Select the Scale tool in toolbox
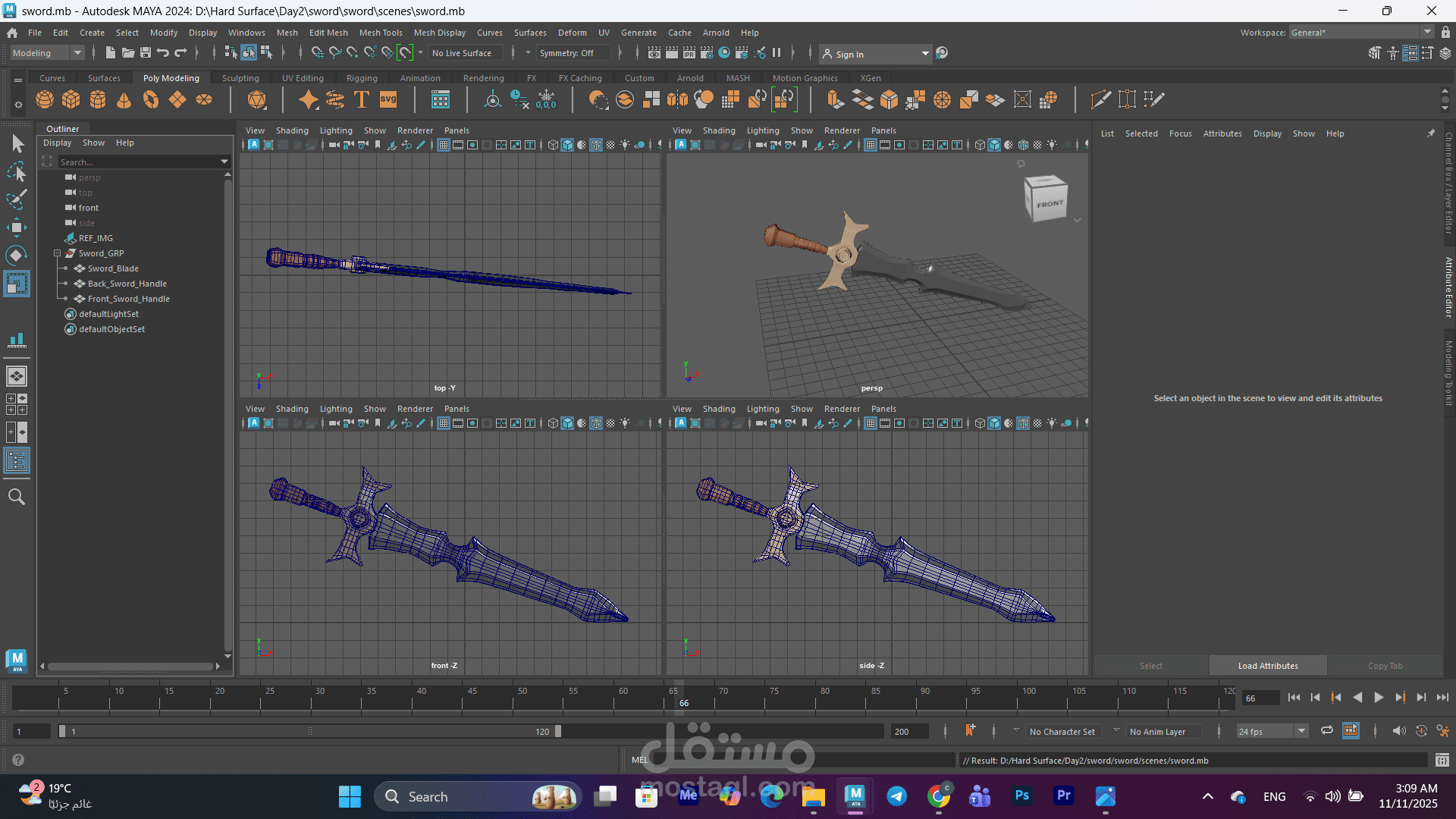The width and height of the screenshot is (1456, 819). [17, 284]
